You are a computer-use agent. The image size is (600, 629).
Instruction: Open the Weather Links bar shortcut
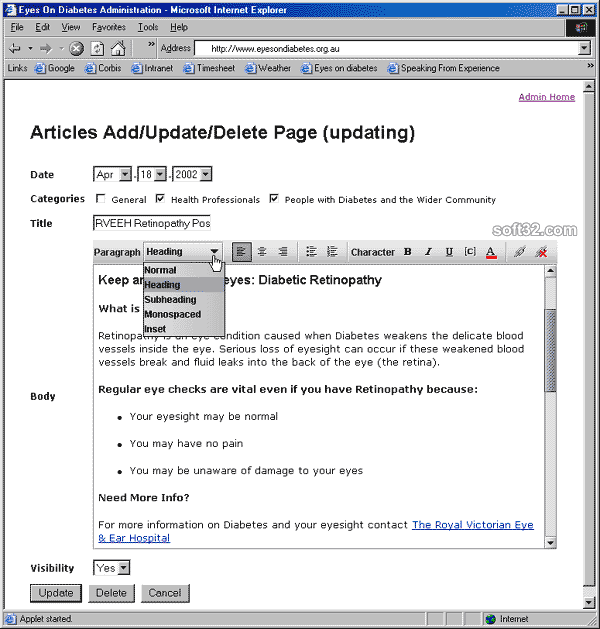[268, 68]
